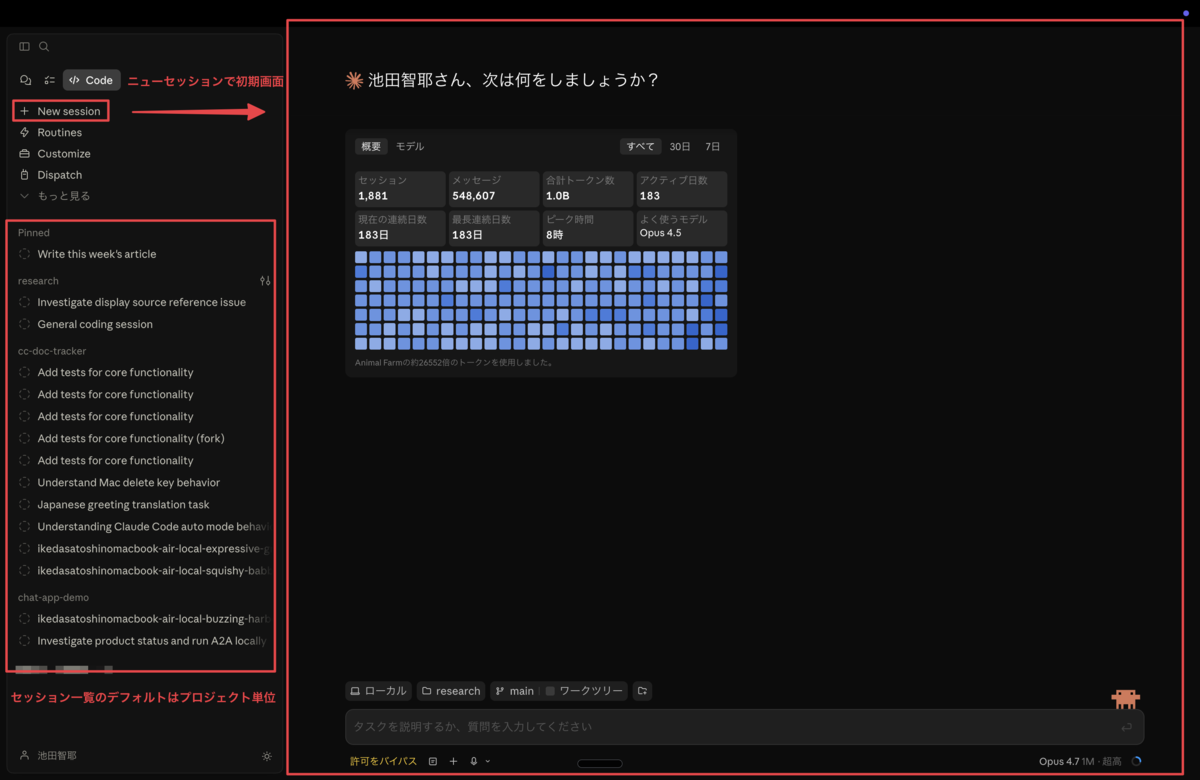Image resolution: width=1200 pixels, height=780 pixels.
Task: Click the enter-arrow send icon in input
Action: click(x=1126, y=727)
